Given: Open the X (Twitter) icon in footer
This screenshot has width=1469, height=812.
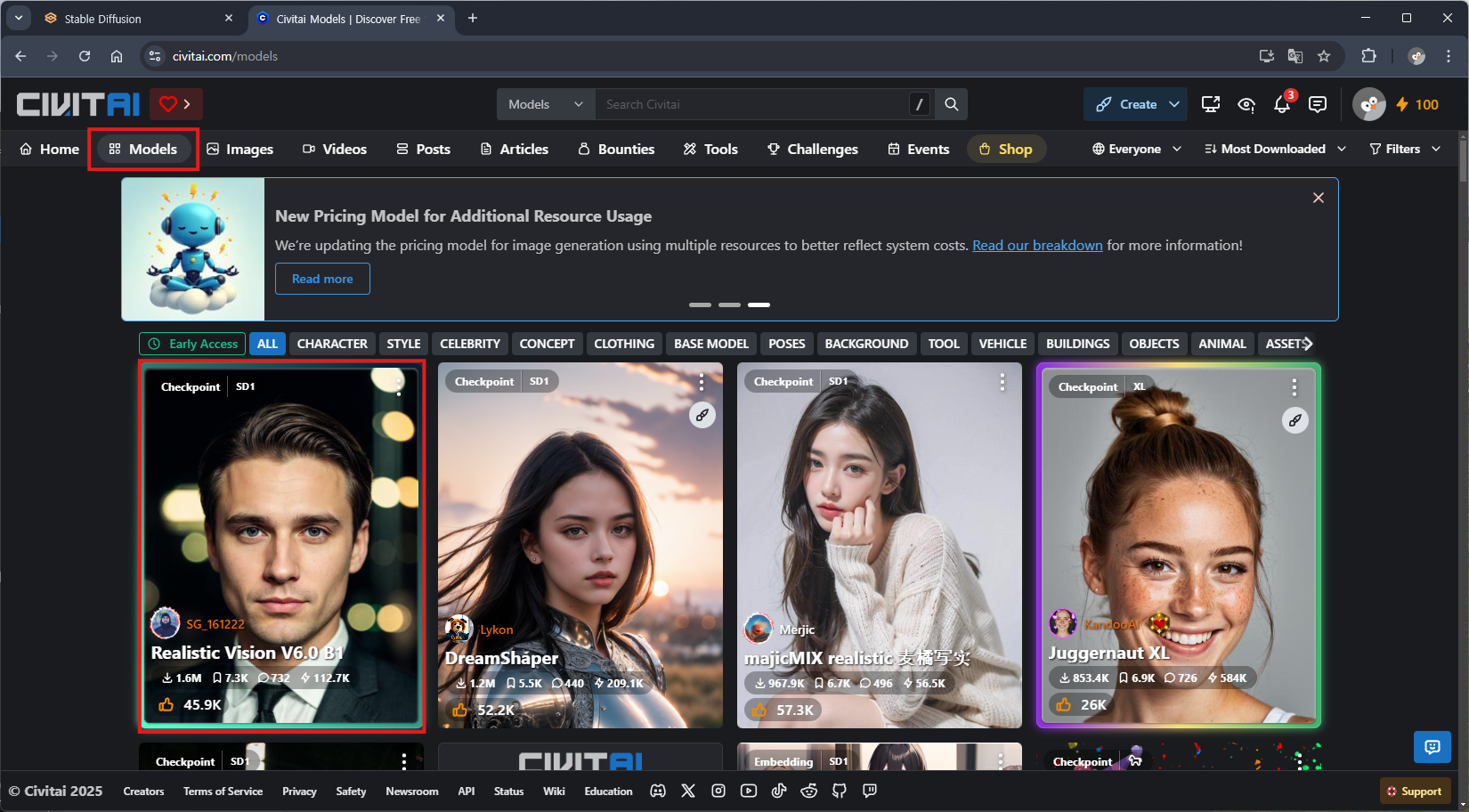Looking at the screenshot, I should coord(688,791).
